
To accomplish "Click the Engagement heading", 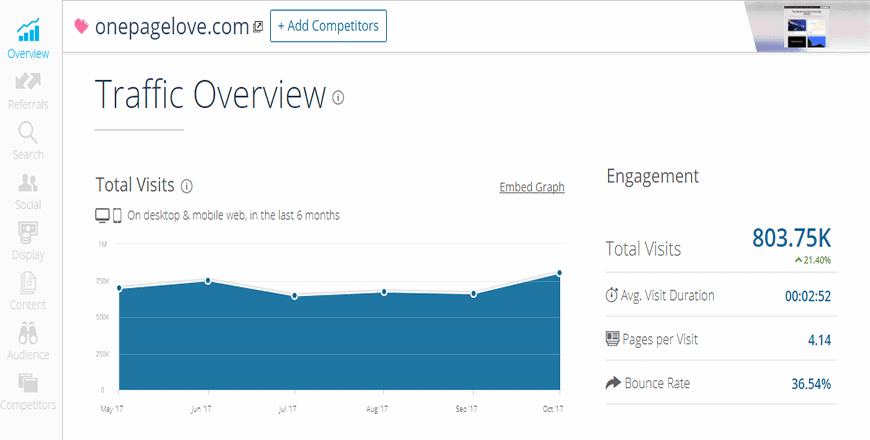I will 652,177.
